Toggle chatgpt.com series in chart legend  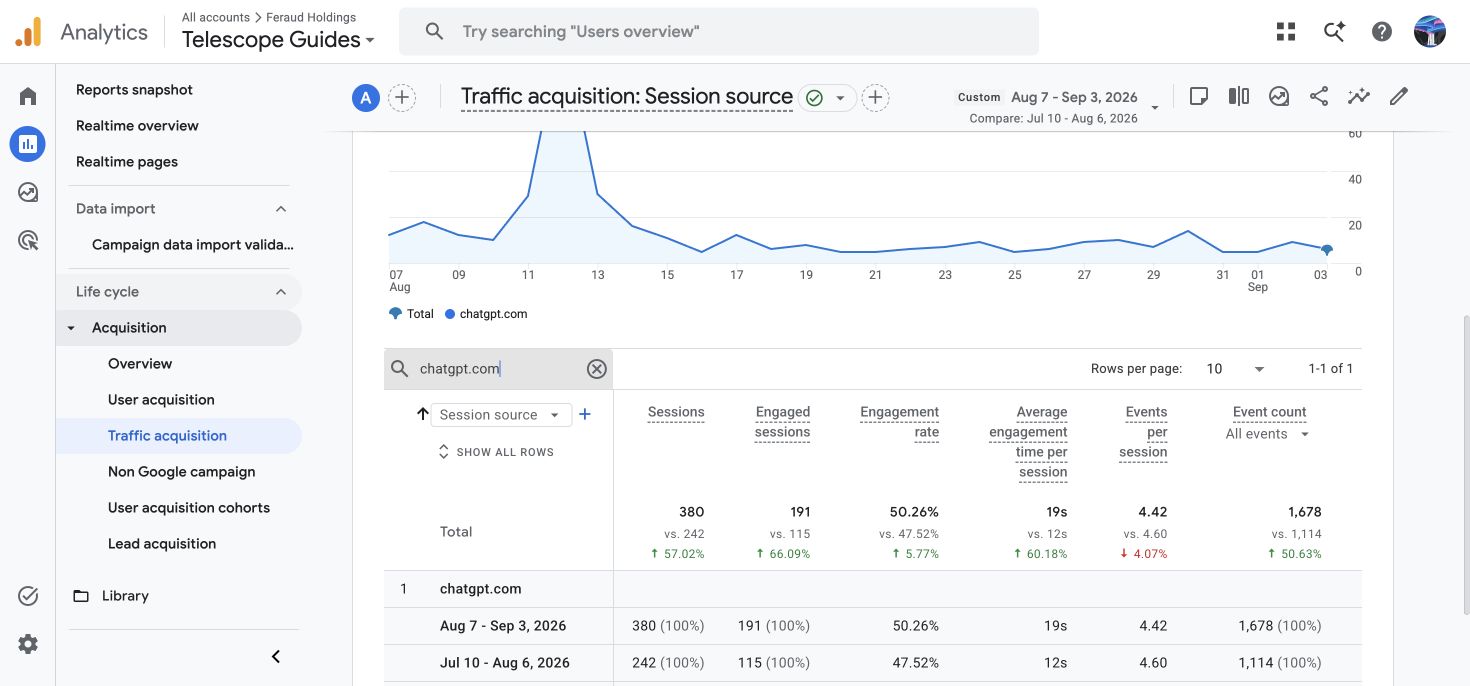[486, 314]
